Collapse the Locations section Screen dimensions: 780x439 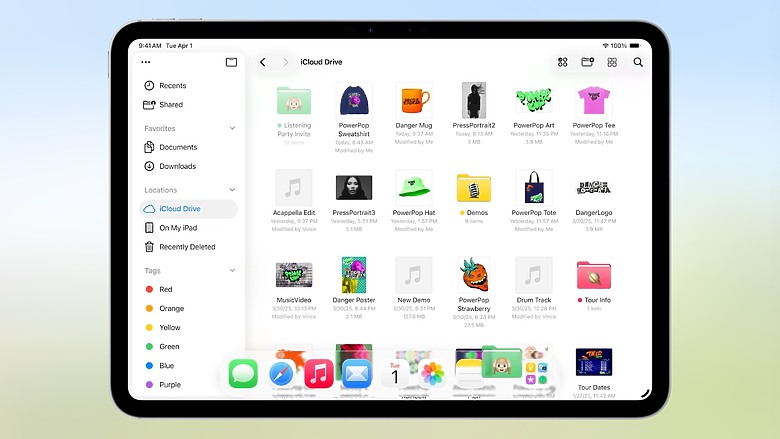(x=232, y=190)
